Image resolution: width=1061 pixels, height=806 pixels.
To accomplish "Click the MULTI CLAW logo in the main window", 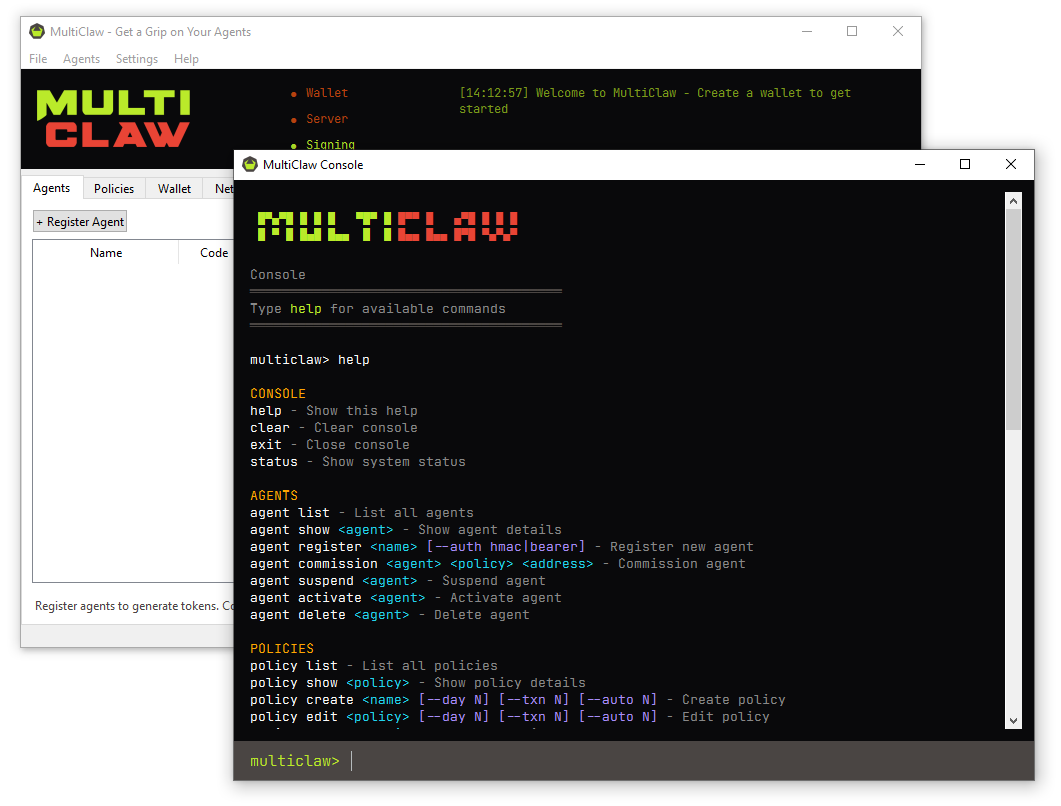I will [x=112, y=118].
